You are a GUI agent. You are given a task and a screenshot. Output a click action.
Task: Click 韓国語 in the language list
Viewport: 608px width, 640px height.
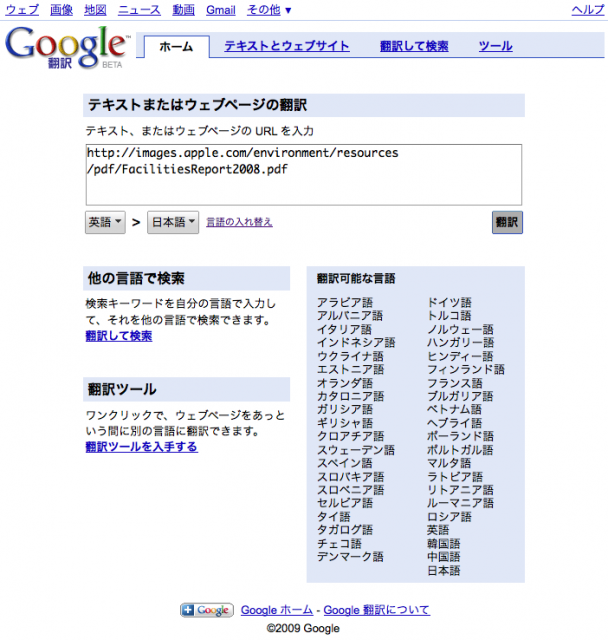pyautogui.click(x=444, y=543)
